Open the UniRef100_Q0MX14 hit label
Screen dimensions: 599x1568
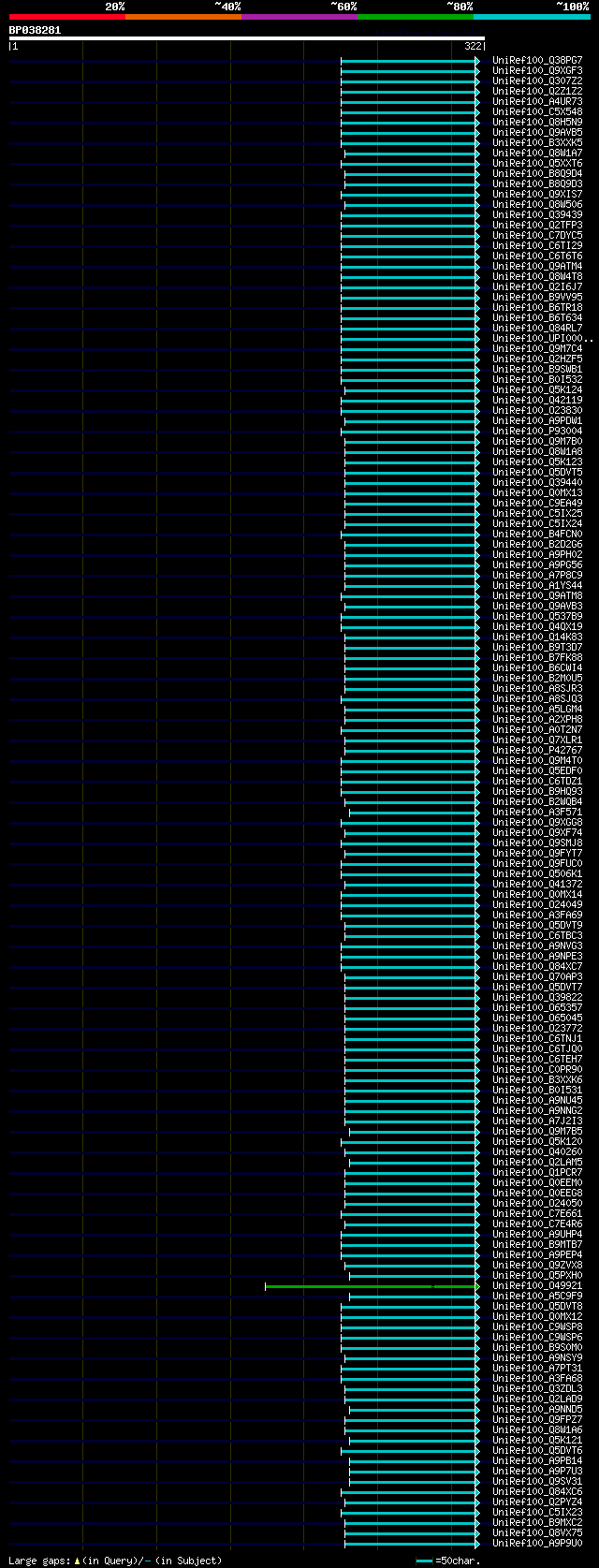point(537,895)
